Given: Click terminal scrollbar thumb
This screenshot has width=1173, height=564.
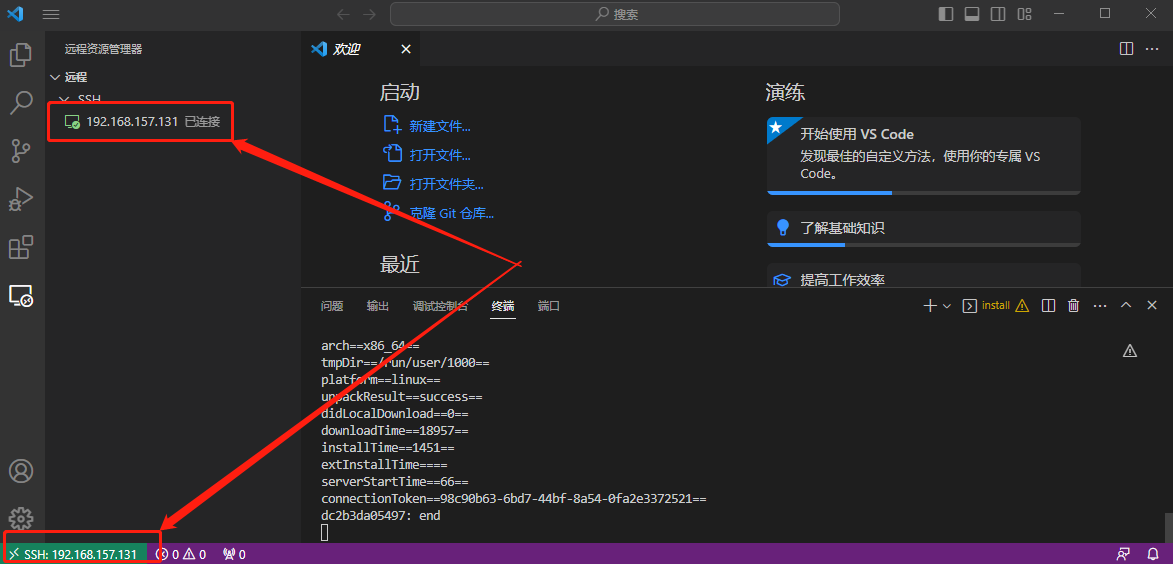Looking at the screenshot, I should (1168, 527).
